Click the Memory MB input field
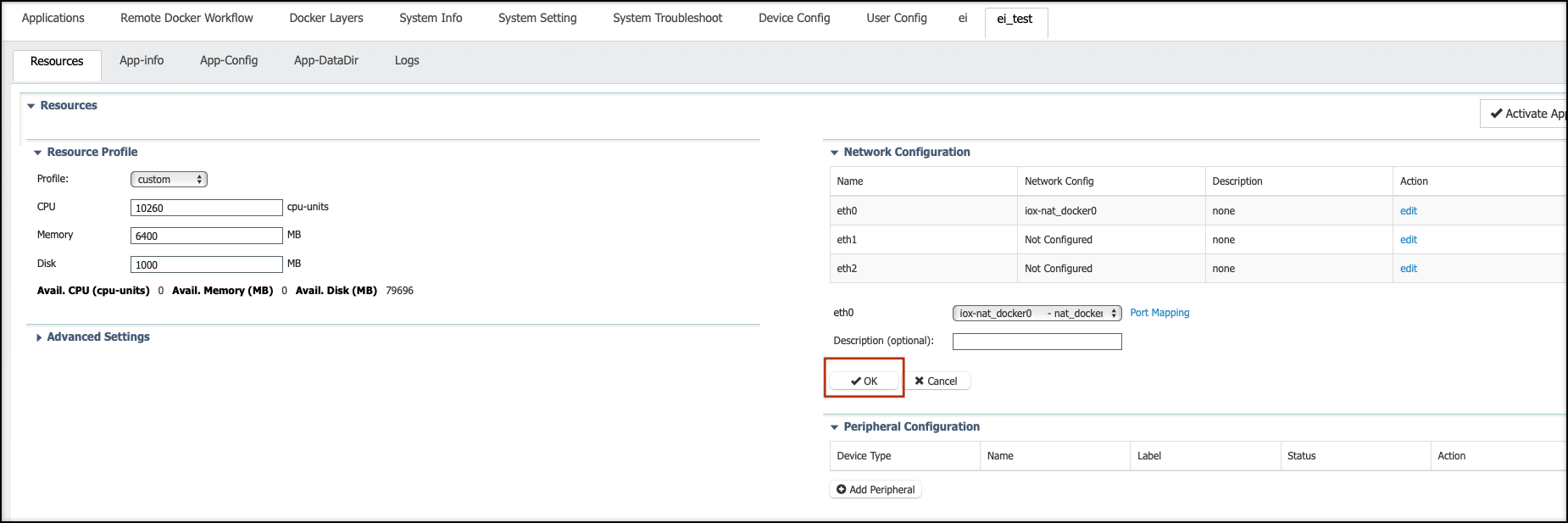 [207, 236]
